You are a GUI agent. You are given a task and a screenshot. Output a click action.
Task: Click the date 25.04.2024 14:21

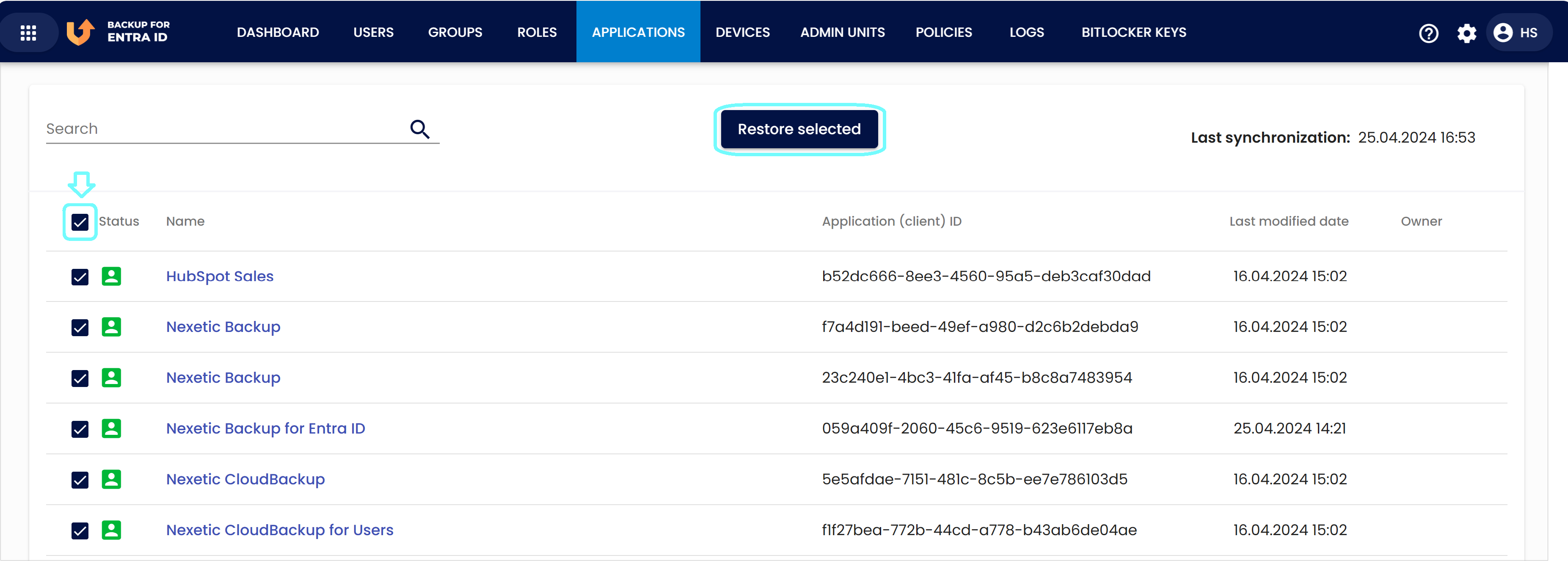tap(1289, 428)
